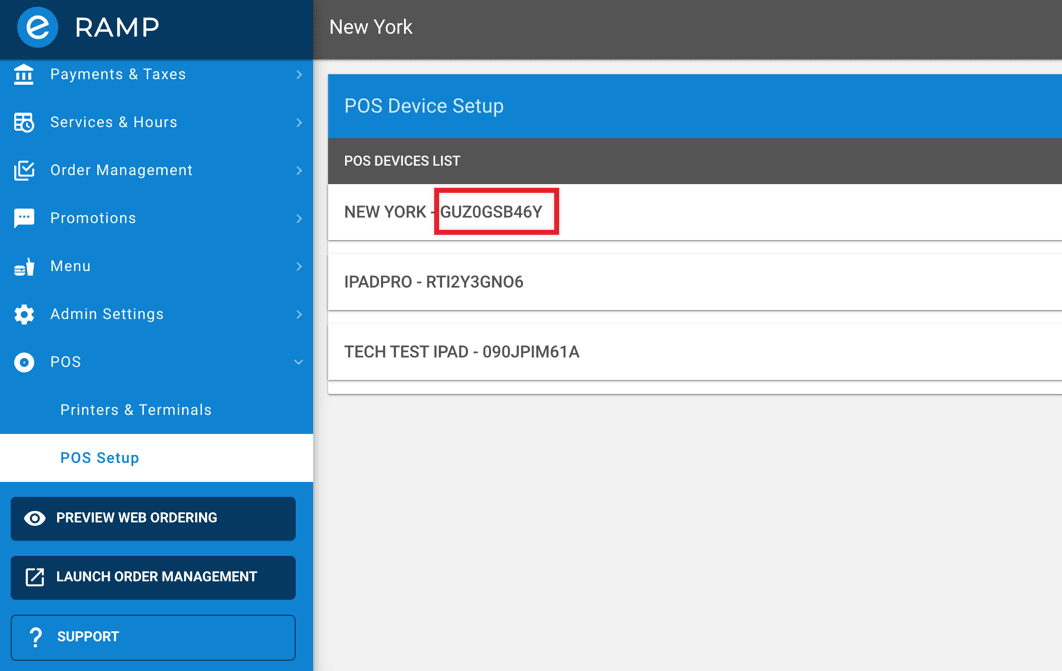
Task: Expand the Payments & Taxes chevron
Action: (299, 75)
